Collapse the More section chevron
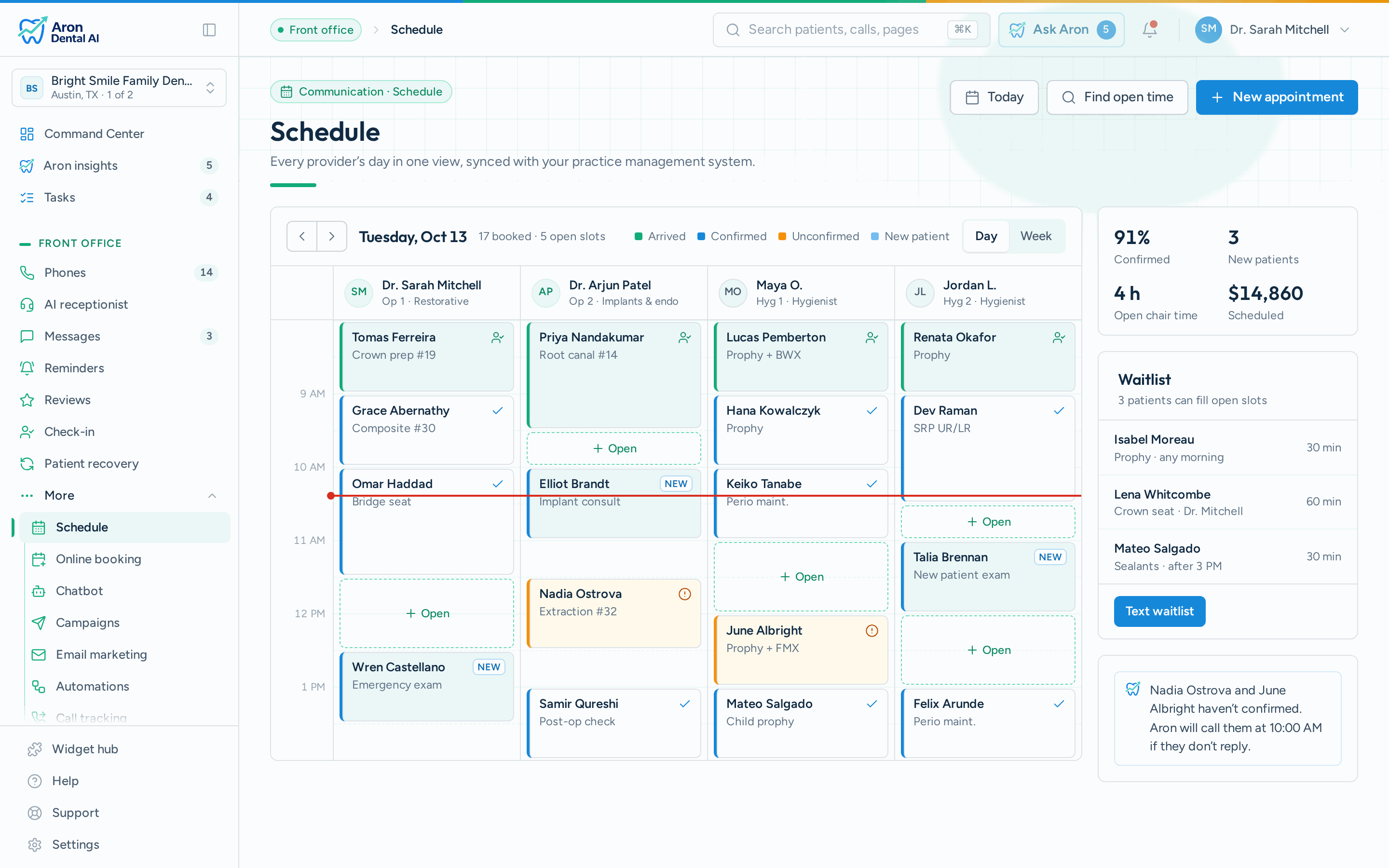Screen dimensions: 1389x868 [212, 496]
